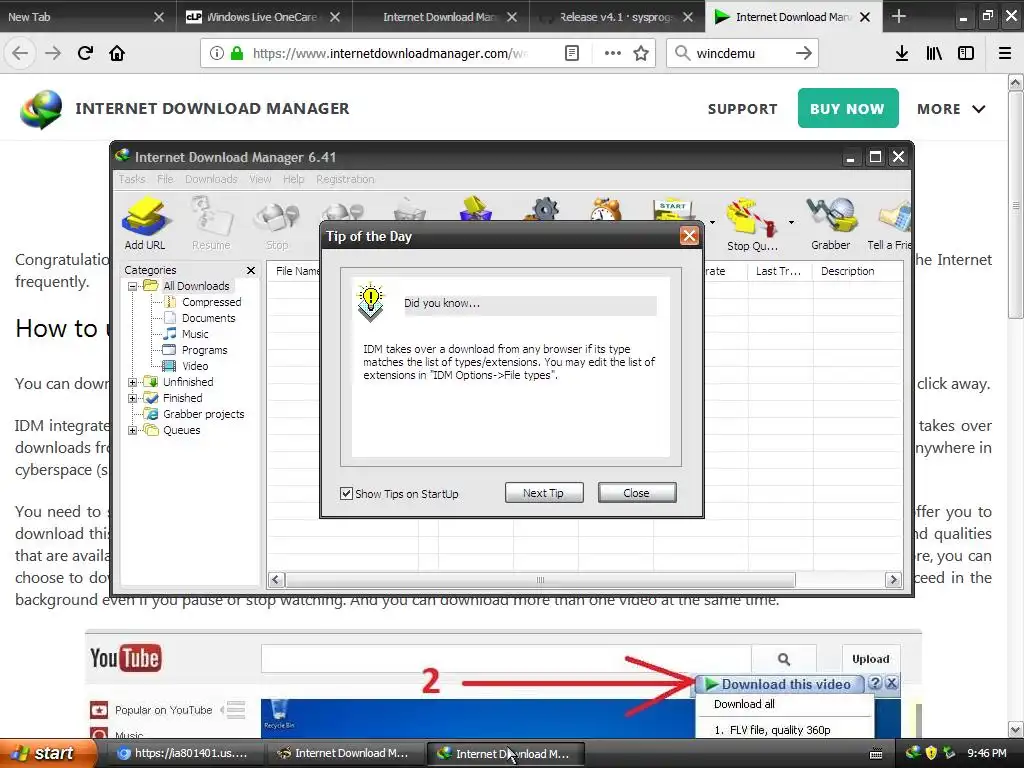Click the IDM globe logo on webpage

click(x=41, y=109)
